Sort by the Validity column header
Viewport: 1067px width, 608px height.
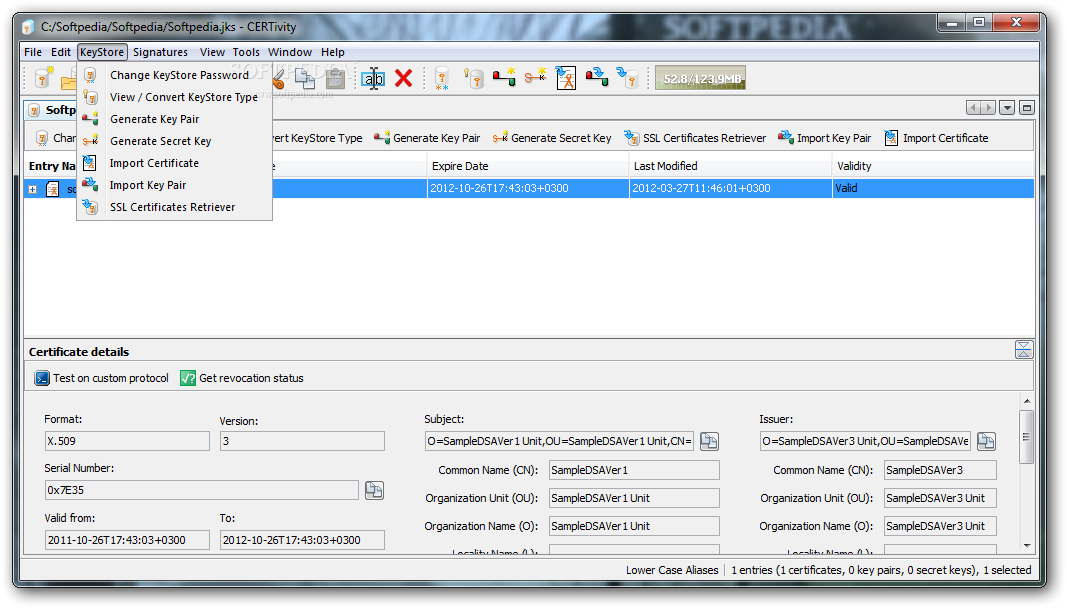coord(933,166)
